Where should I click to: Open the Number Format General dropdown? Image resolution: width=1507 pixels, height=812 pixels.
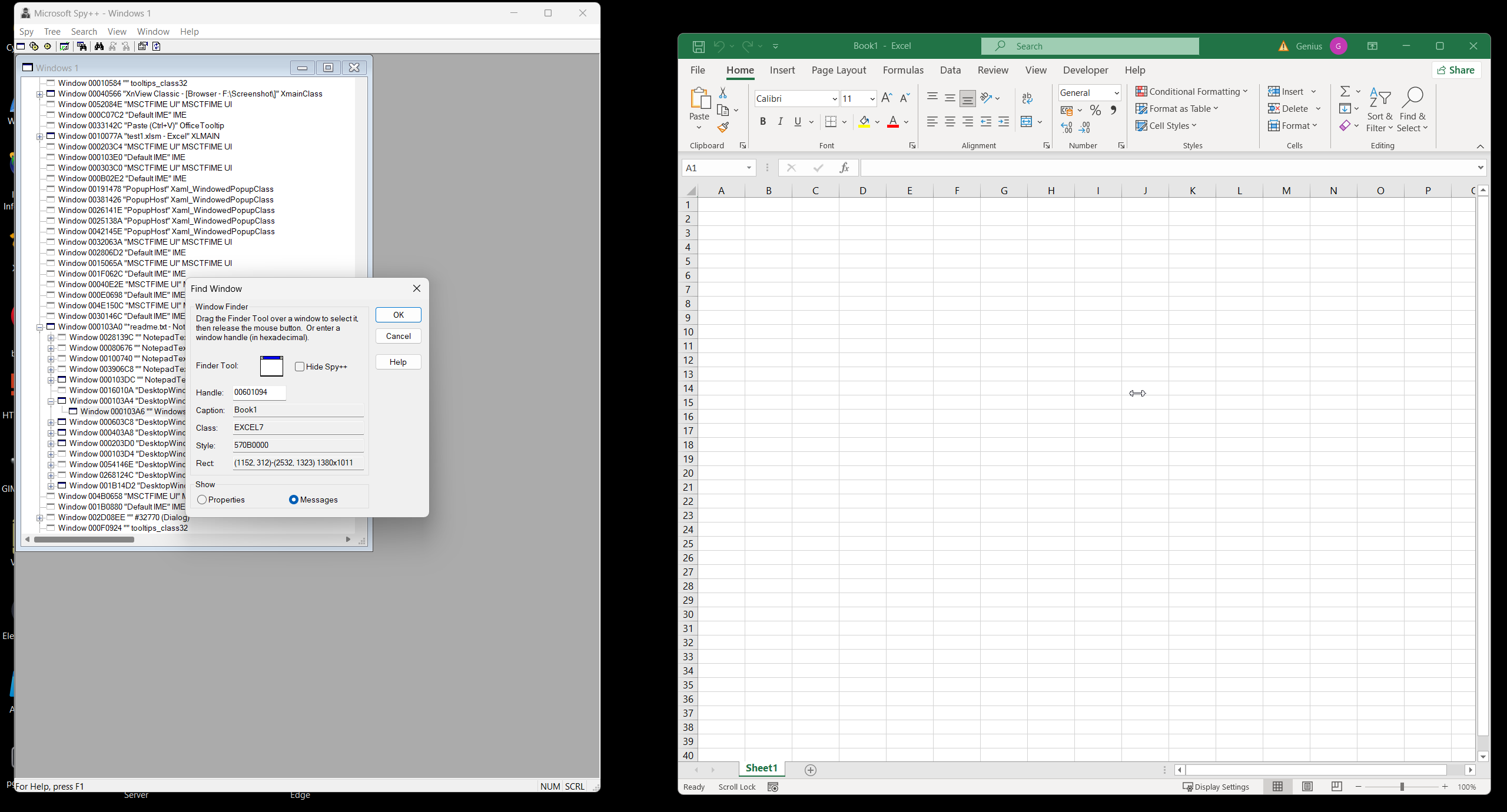pos(1116,93)
